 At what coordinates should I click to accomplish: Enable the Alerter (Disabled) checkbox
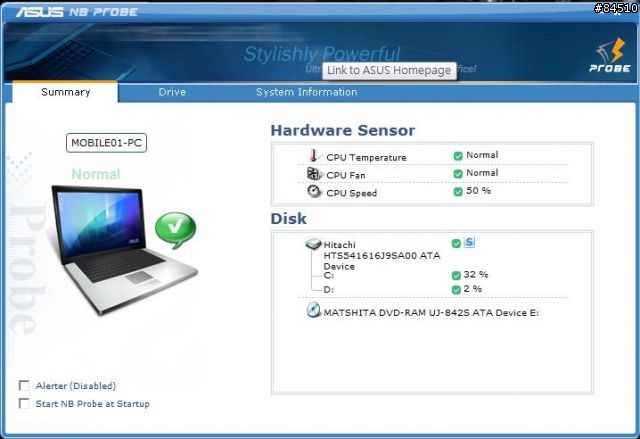24,386
